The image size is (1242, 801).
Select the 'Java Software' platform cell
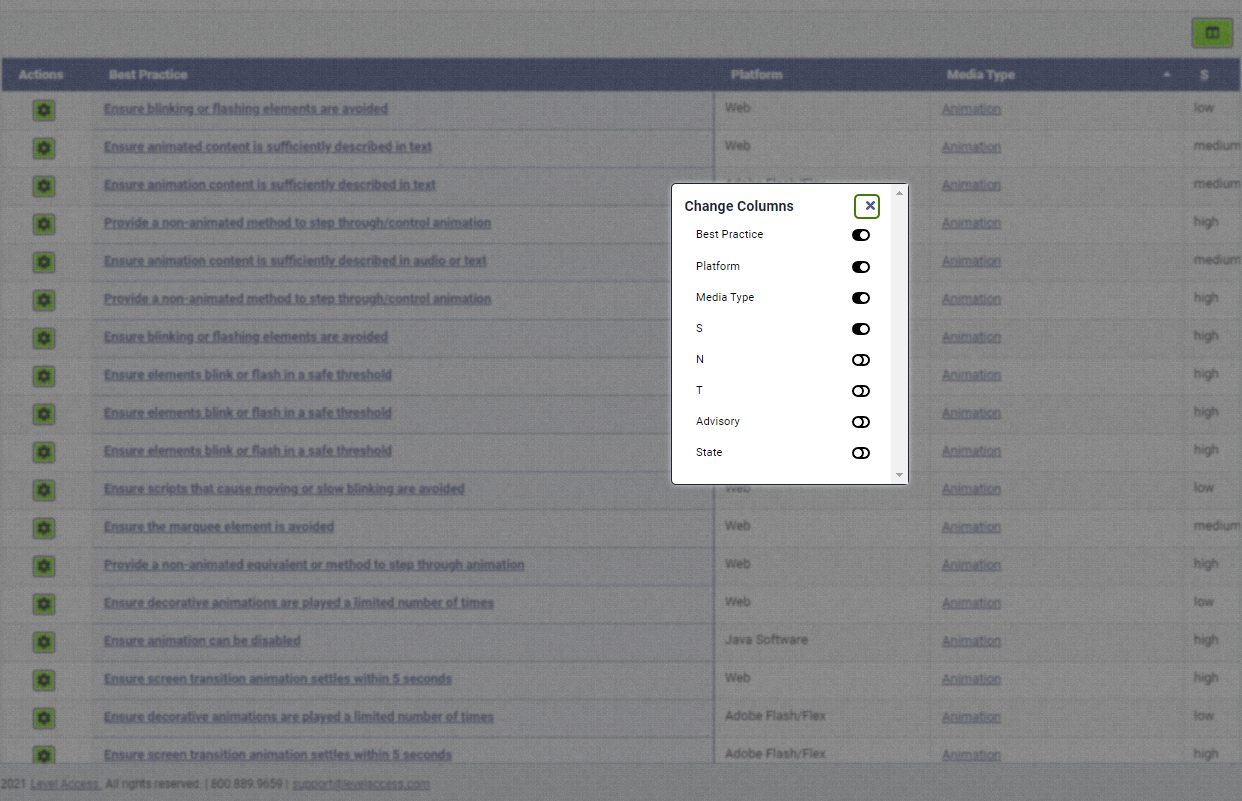point(766,640)
